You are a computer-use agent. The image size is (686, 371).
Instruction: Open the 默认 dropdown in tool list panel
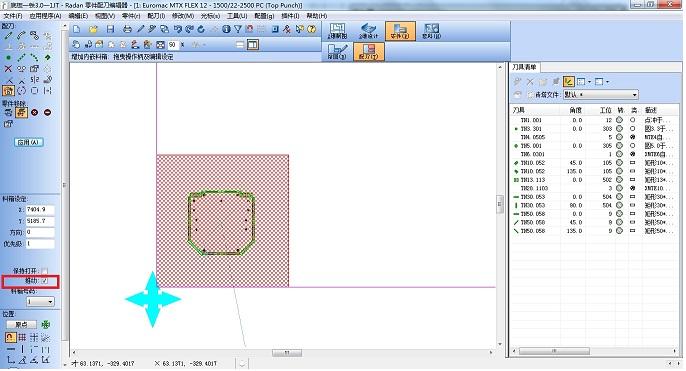(600, 94)
